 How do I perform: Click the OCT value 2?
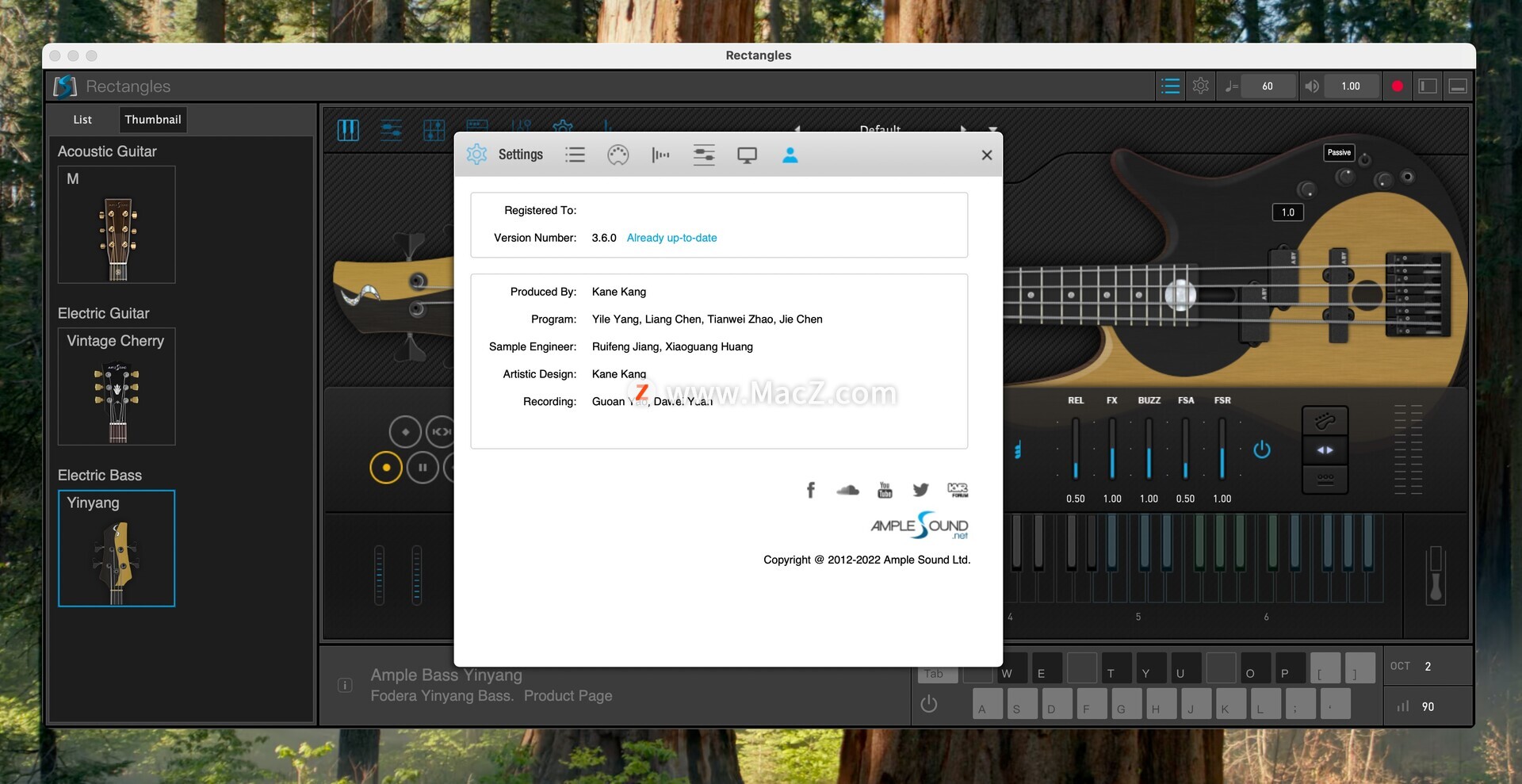pyautogui.click(x=1428, y=667)
